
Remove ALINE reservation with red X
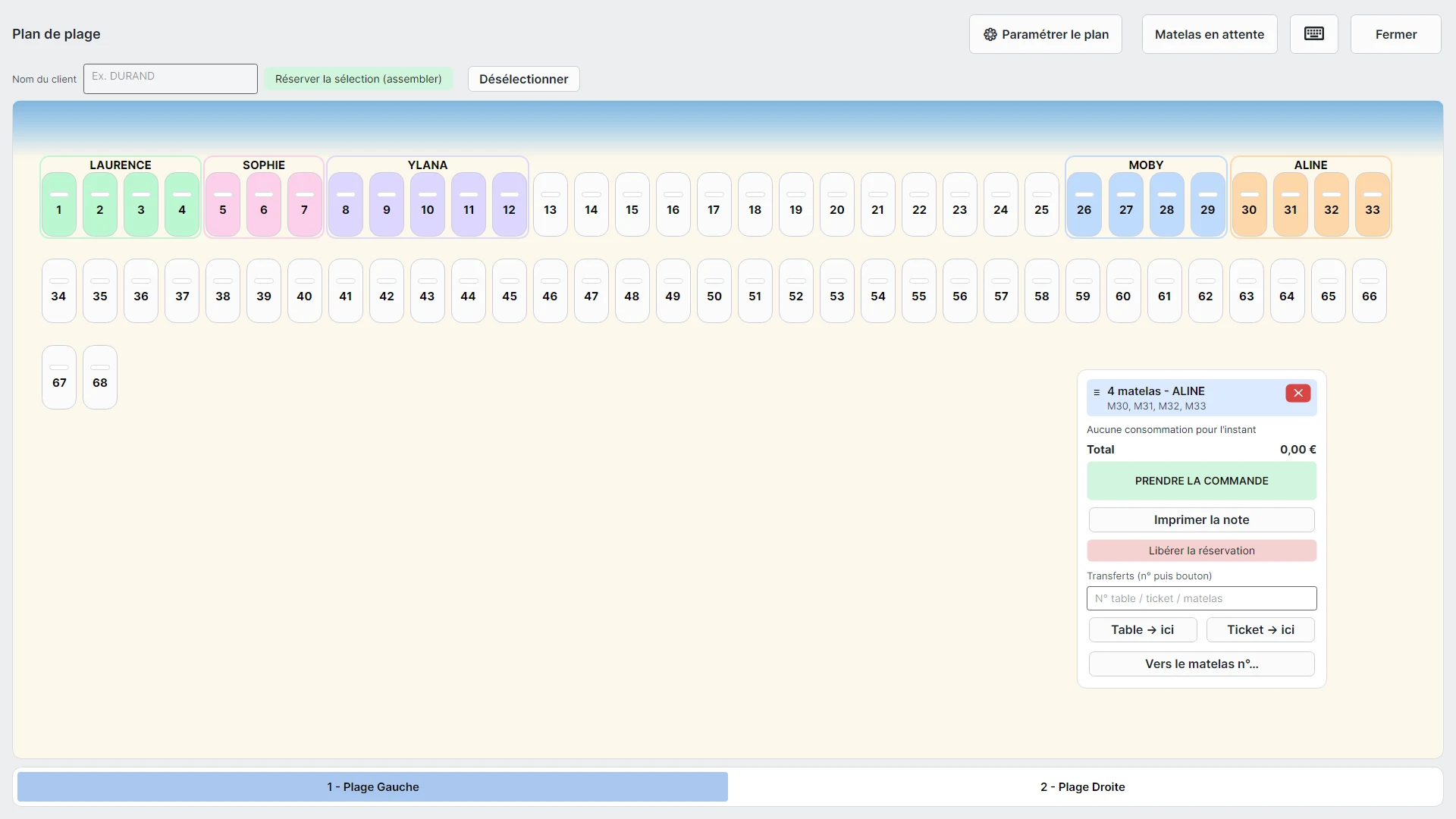1298,393
